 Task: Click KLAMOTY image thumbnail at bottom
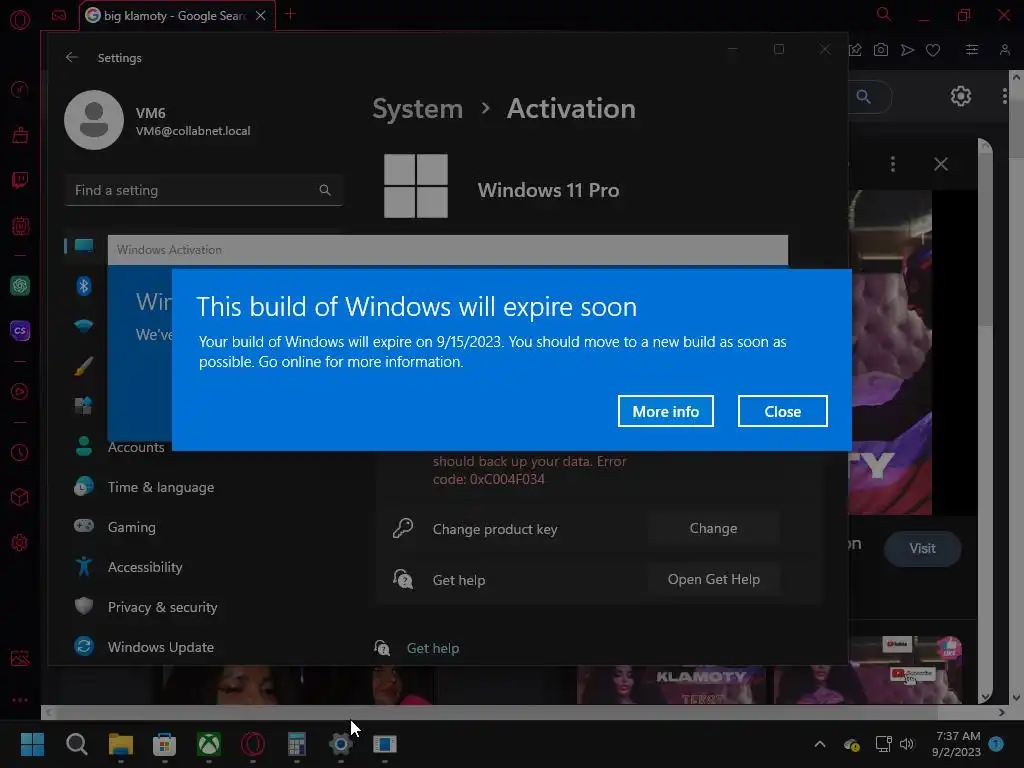tap(671, 684)
